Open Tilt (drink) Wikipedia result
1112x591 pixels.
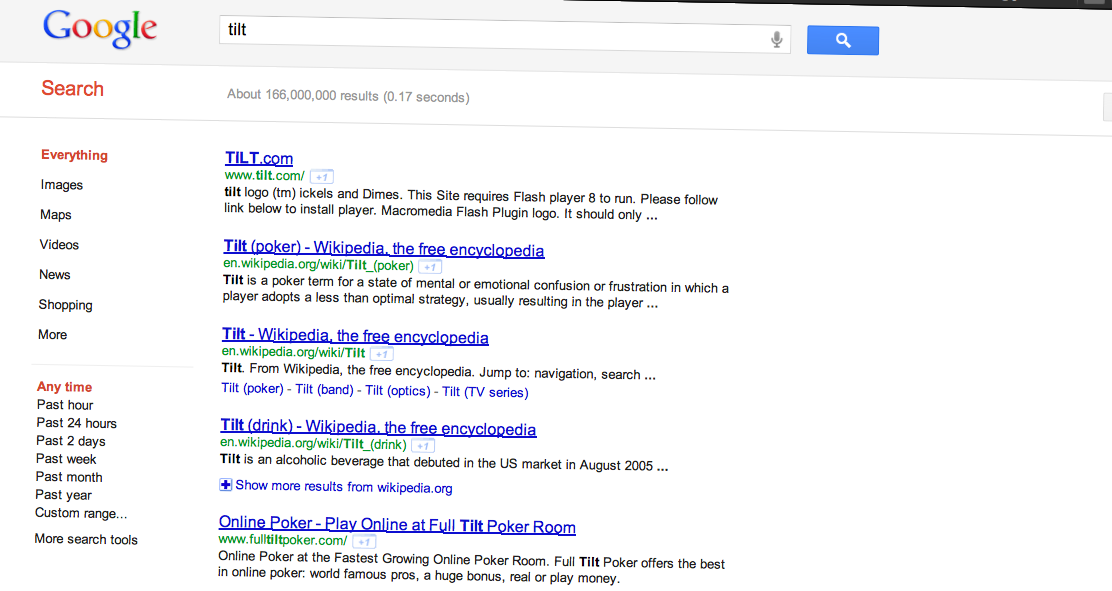click(x=378, y=429)
